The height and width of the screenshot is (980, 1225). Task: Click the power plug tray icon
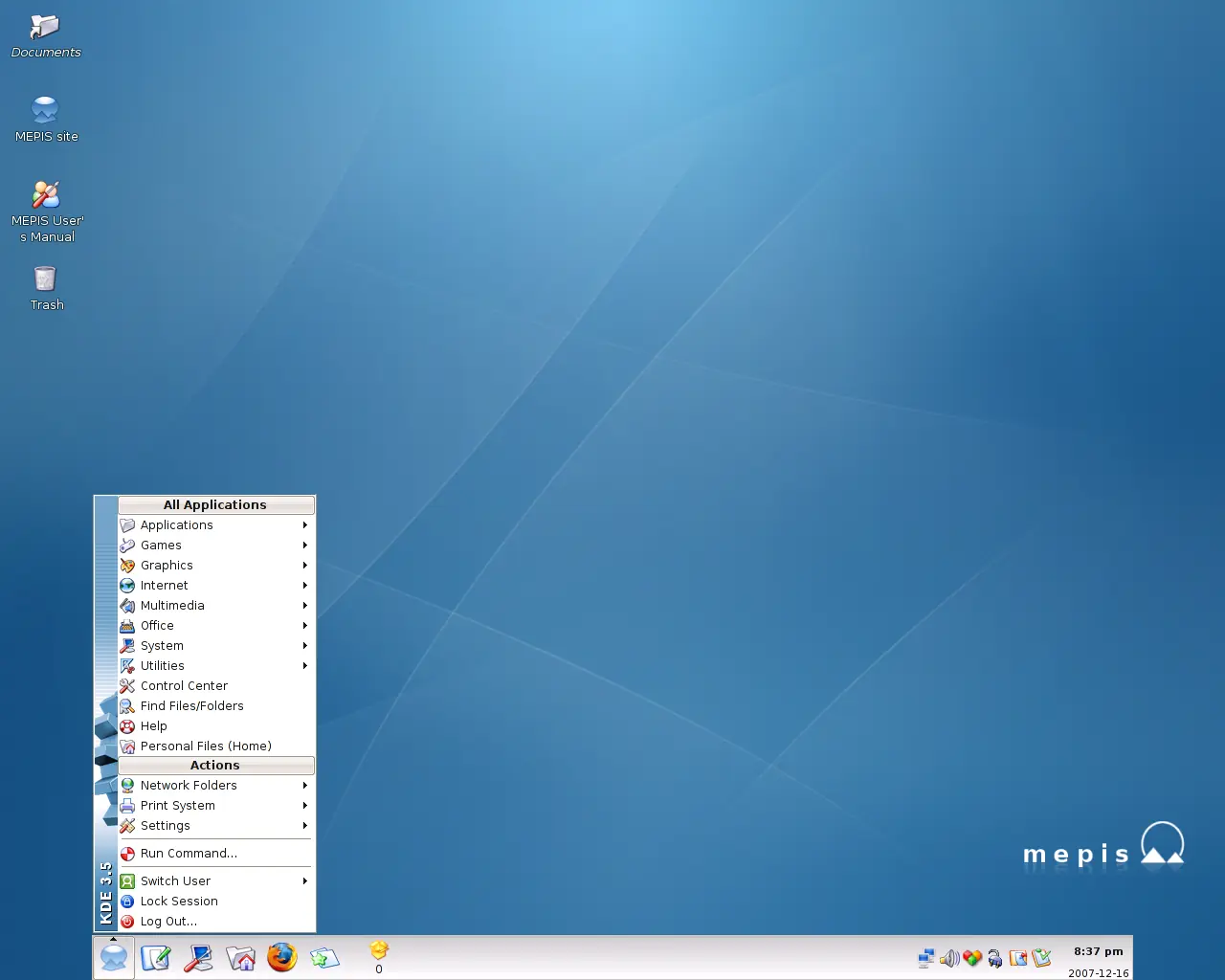[x=995, y=958]
